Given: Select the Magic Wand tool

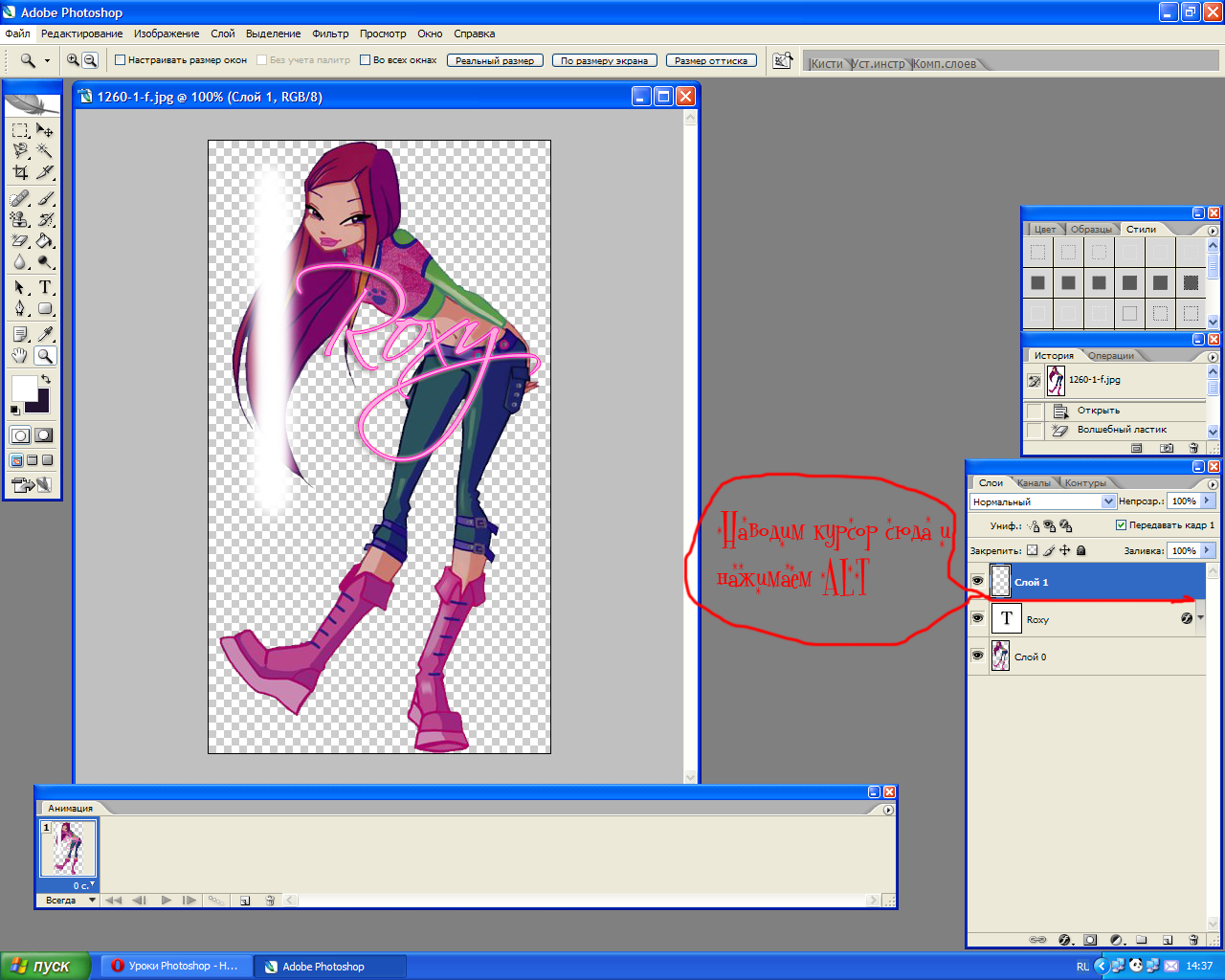Looking at the screenshot, I should [x=45, y=150].
